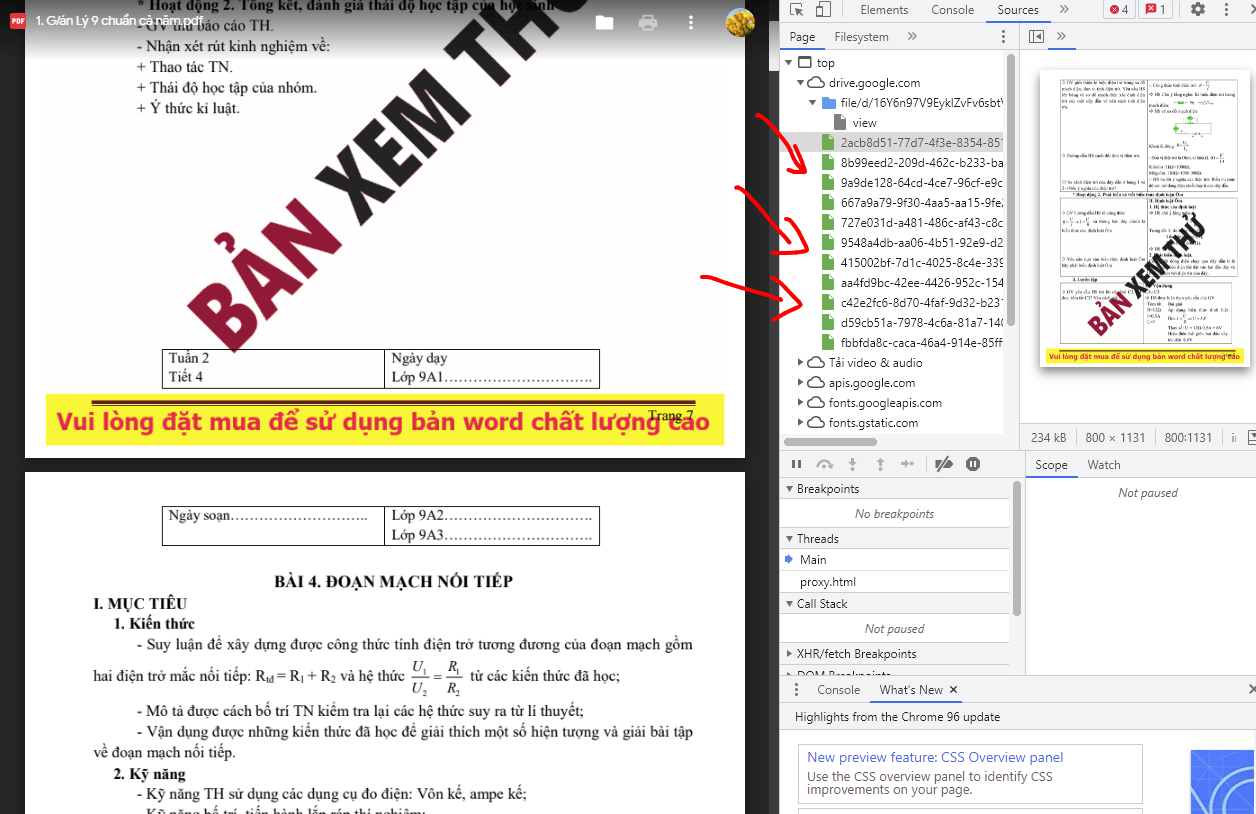Switch to the Filesystem navigator tab
Image resolution: width=1256 pixels, height=814 pixels.
861,37
